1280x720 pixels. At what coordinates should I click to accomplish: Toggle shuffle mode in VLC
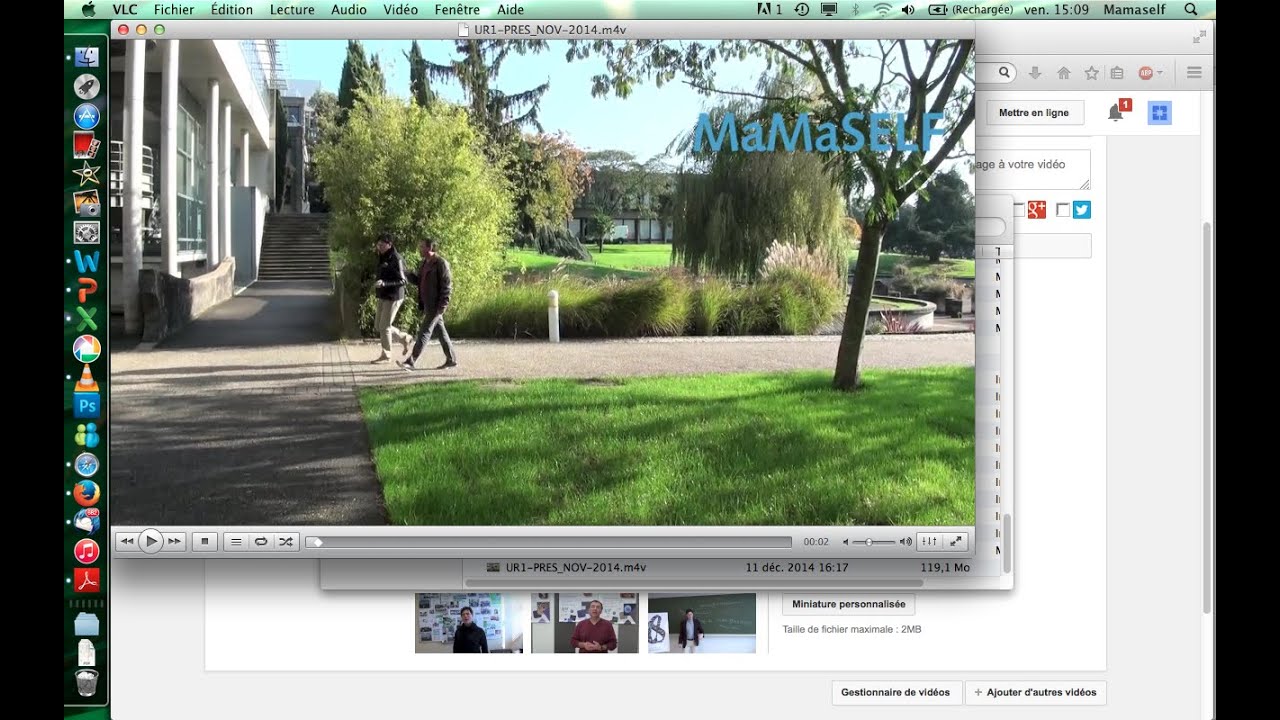pos(286,541)
